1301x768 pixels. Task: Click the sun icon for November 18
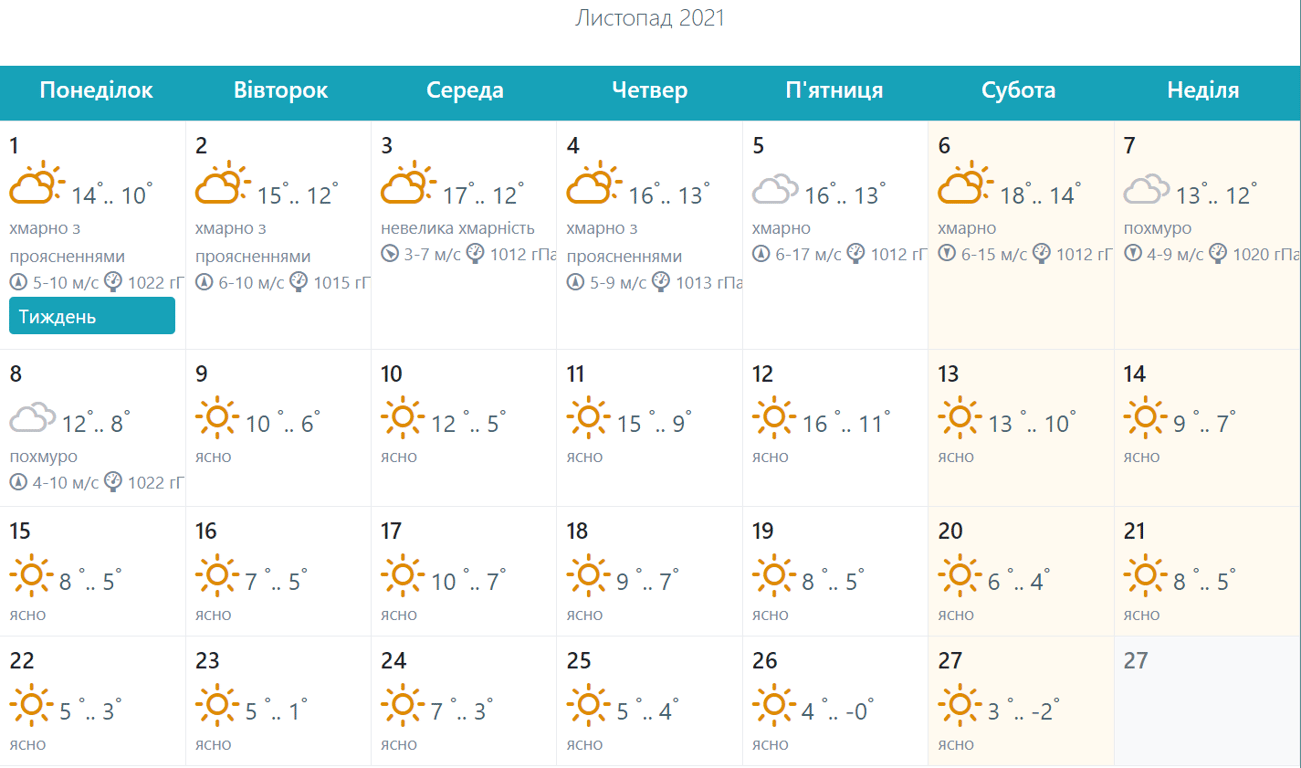(x=588, y=575)
